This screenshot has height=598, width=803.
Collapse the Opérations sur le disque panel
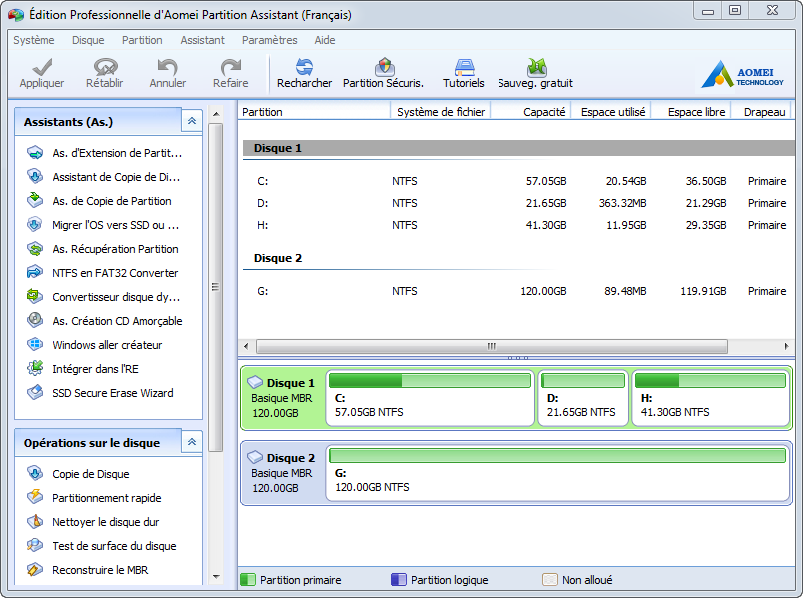click(191, 442)
